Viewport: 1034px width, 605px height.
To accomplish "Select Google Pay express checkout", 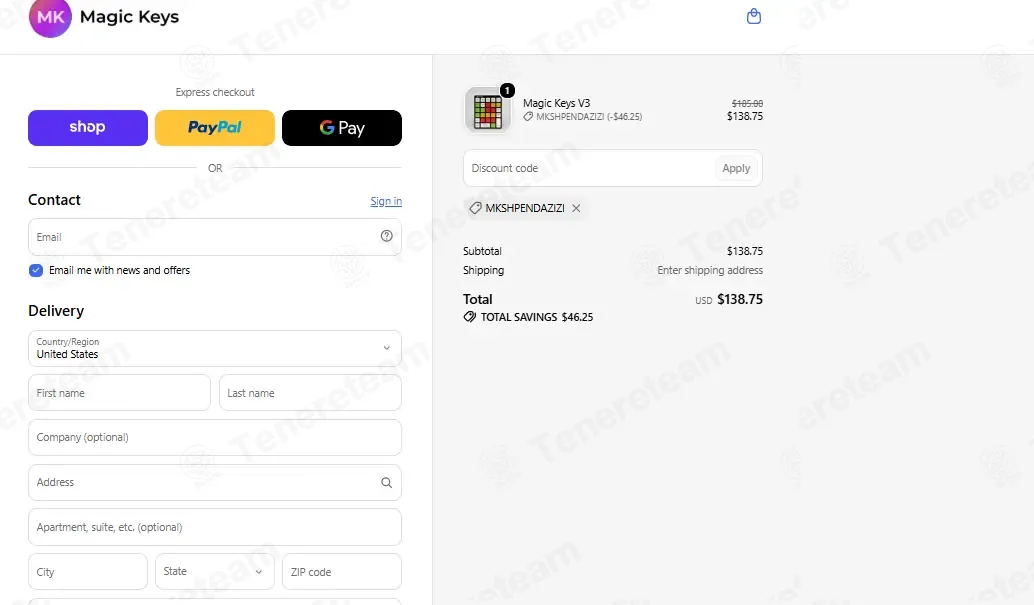I will click(x=342, y=128).
